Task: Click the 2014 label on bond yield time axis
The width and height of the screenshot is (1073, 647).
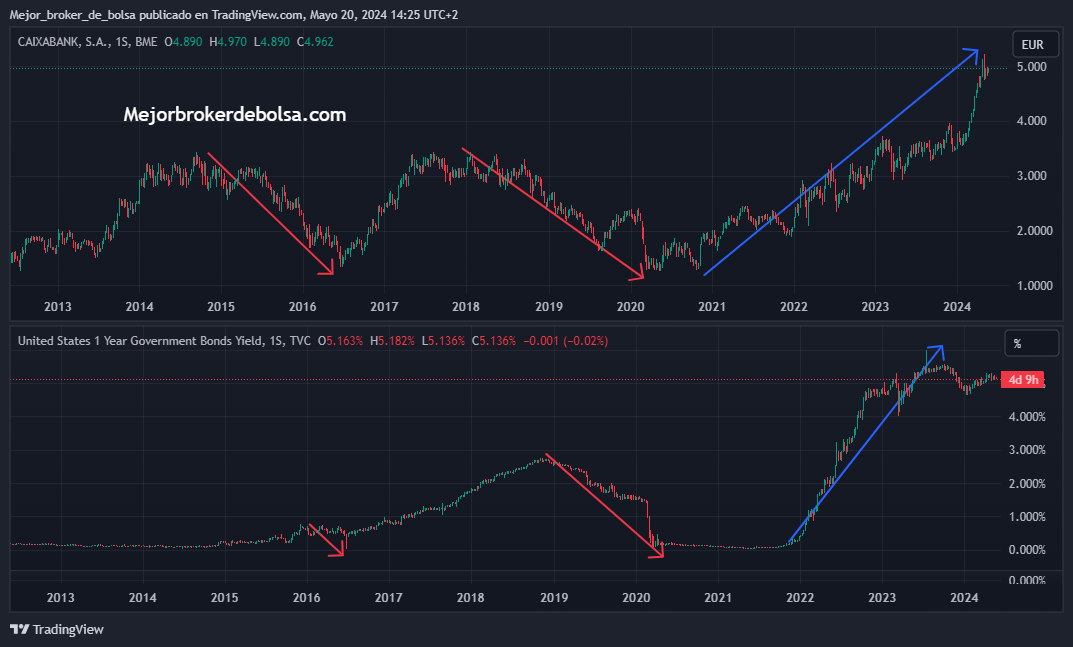Action: pyautogui.click(x=142, y=598)
